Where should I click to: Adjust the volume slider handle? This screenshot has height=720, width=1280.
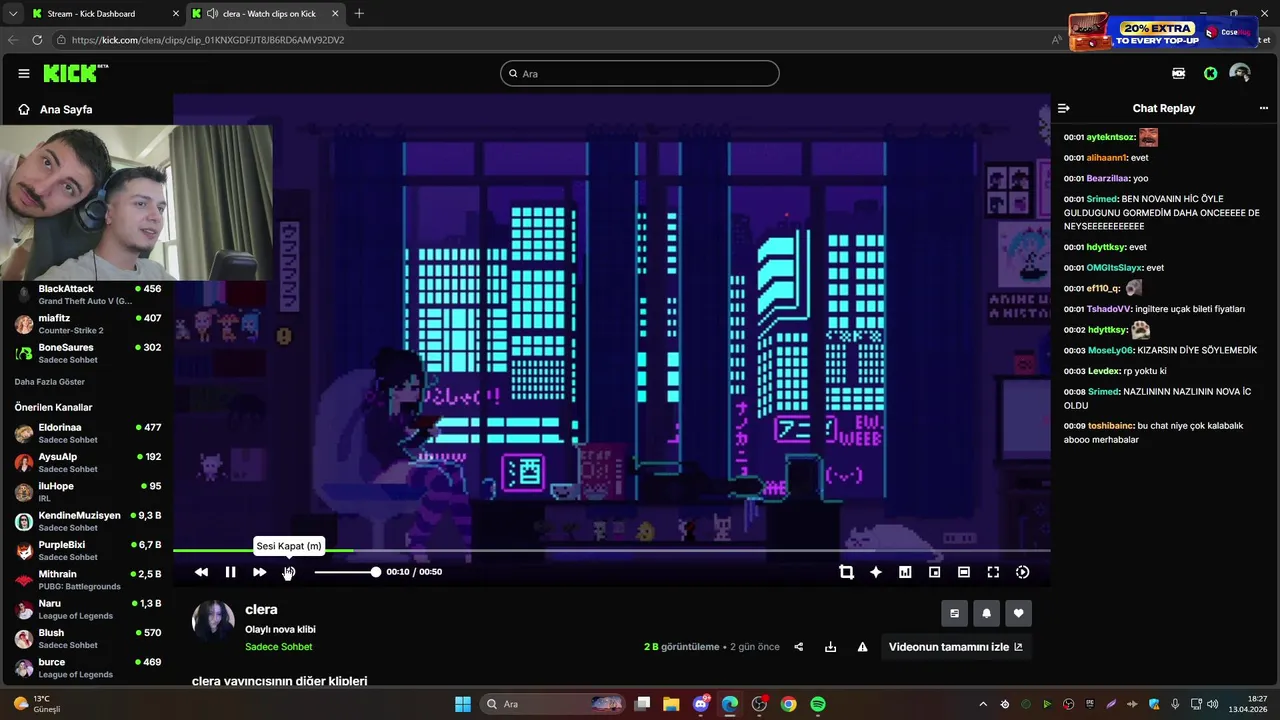376,572
